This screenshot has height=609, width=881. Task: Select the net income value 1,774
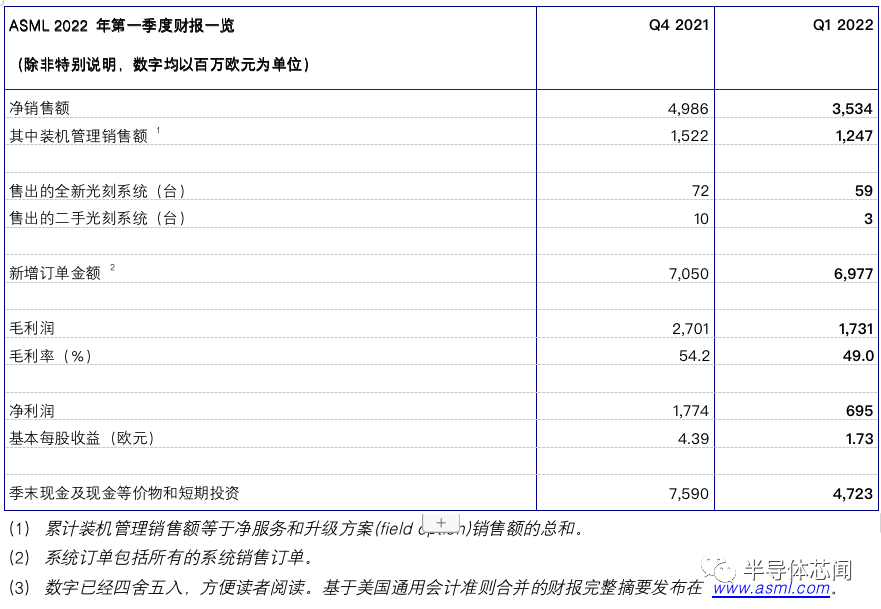691,411
